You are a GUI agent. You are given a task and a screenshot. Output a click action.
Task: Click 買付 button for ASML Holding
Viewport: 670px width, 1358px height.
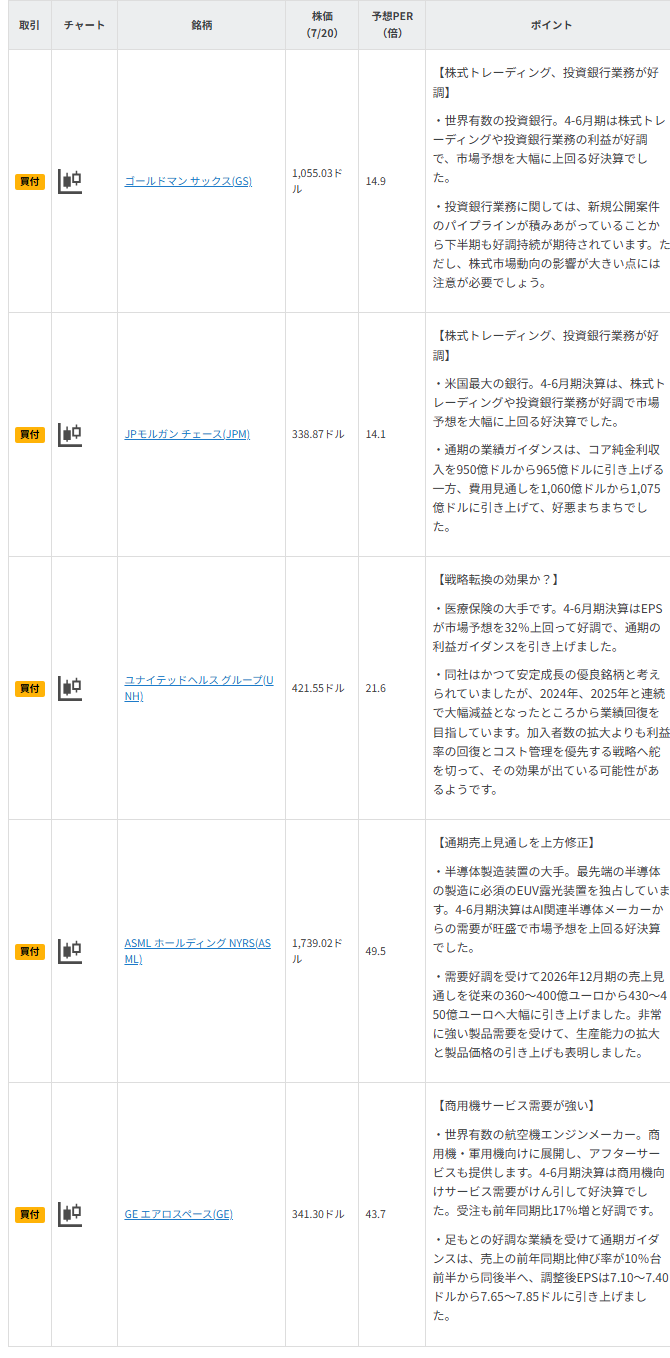coord(30,952)
